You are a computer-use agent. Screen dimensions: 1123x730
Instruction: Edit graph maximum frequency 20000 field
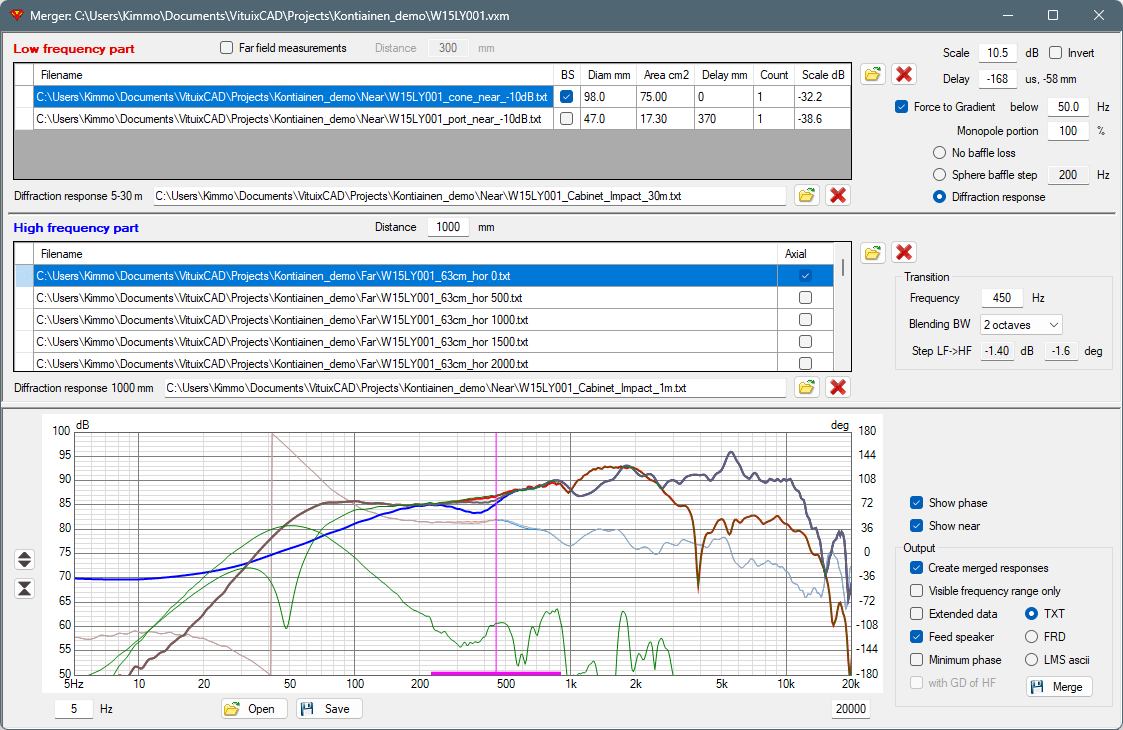pyautogui.click(x=851, y=709)
